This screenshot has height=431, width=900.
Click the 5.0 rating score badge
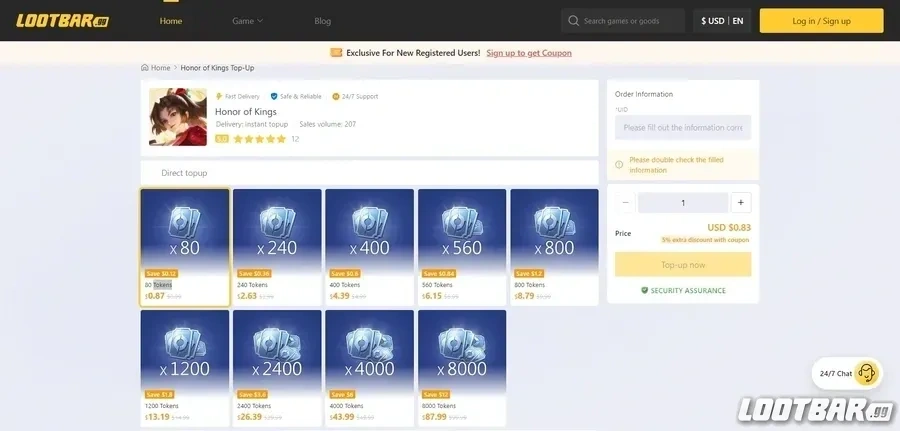click(222, 139)
